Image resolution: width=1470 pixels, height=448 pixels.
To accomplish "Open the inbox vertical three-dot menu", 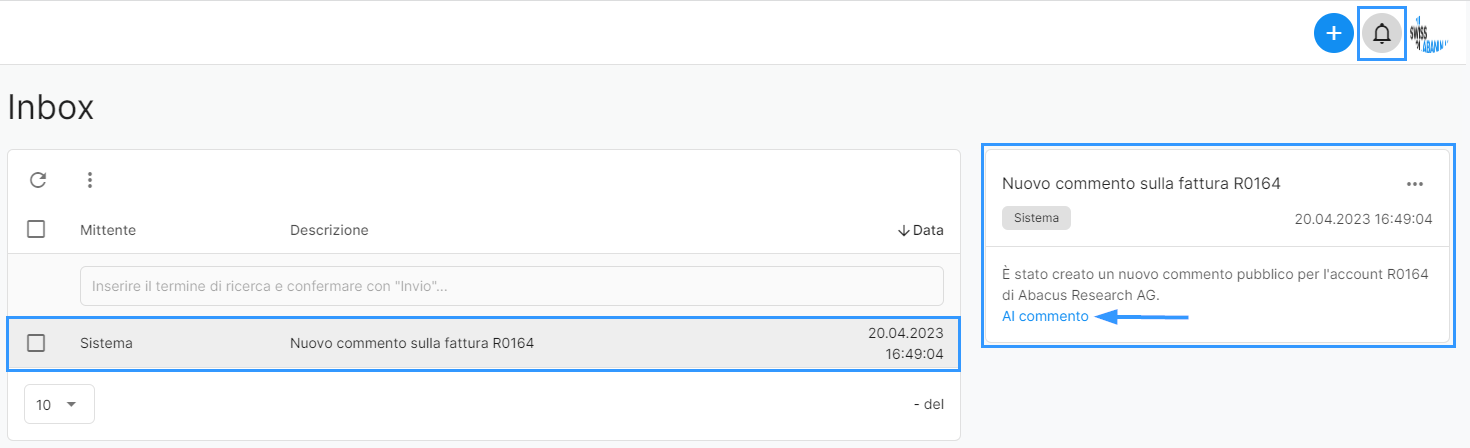I will point(90,180).
